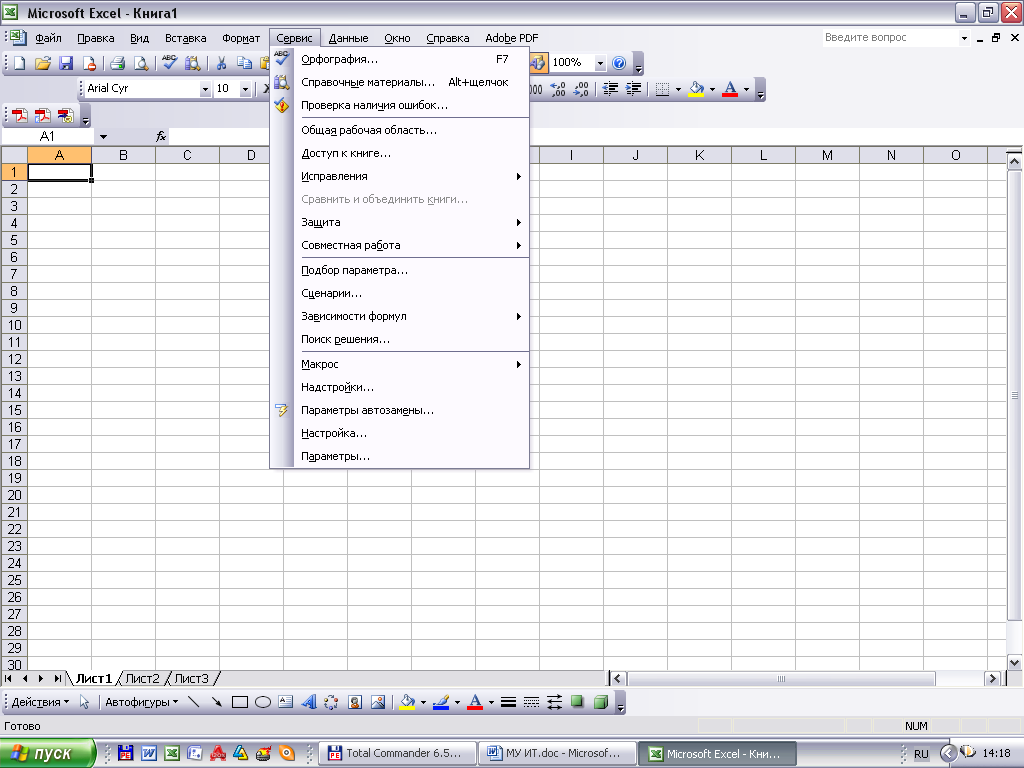Open 3-D Style green cube icon
Image resolution: width=1024 pixels, height=768 pixels.
point(601,702)
